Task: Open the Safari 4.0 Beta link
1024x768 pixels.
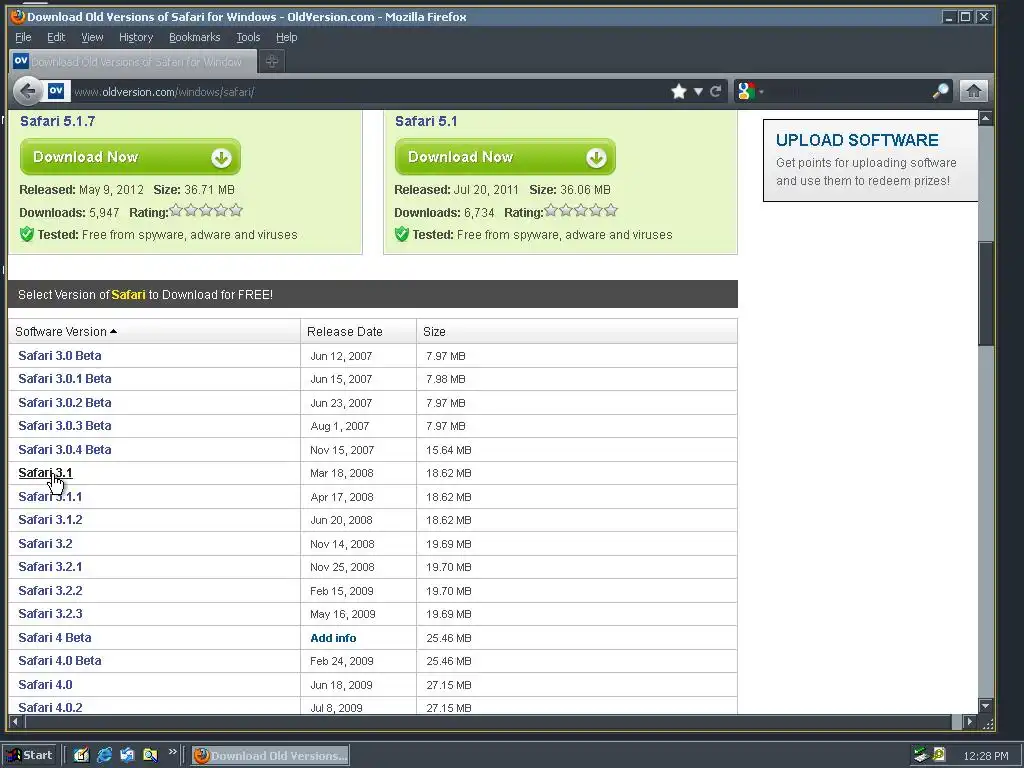Action: point(59,661)
